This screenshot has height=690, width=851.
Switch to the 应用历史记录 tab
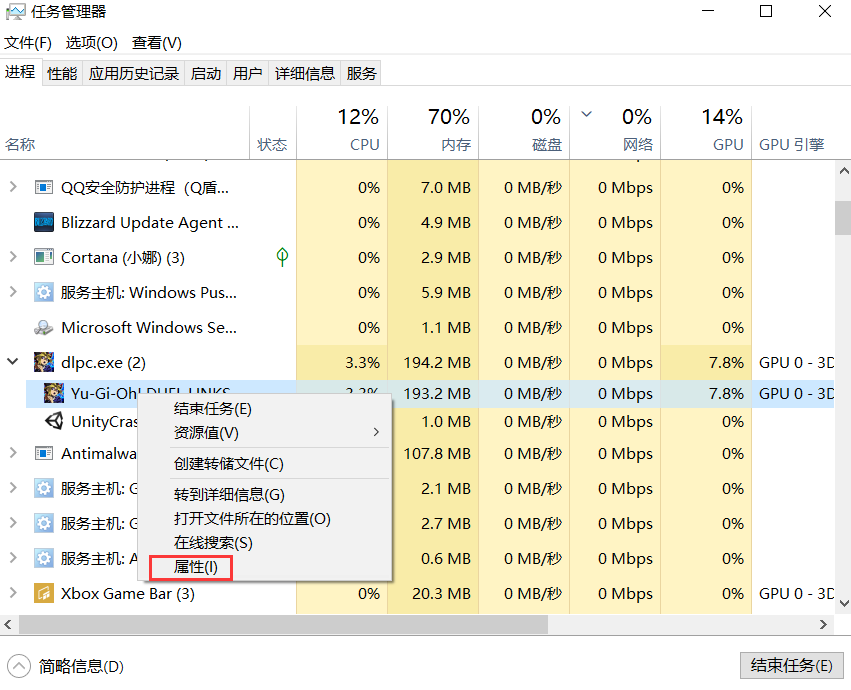pyautogui.click(x=134, y=73)
